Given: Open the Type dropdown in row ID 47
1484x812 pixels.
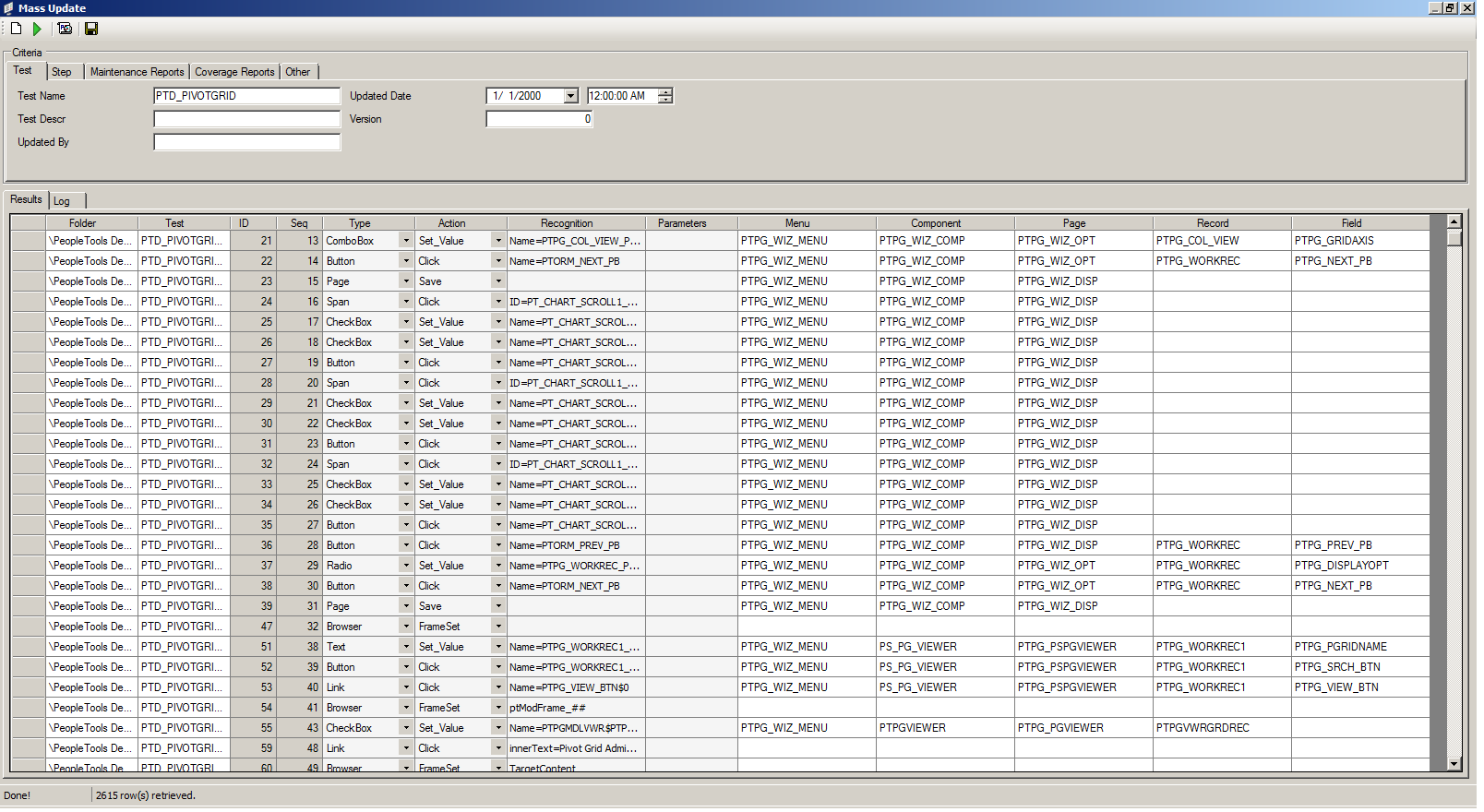Looking at the screenshot, I should (x=405, y=627).
